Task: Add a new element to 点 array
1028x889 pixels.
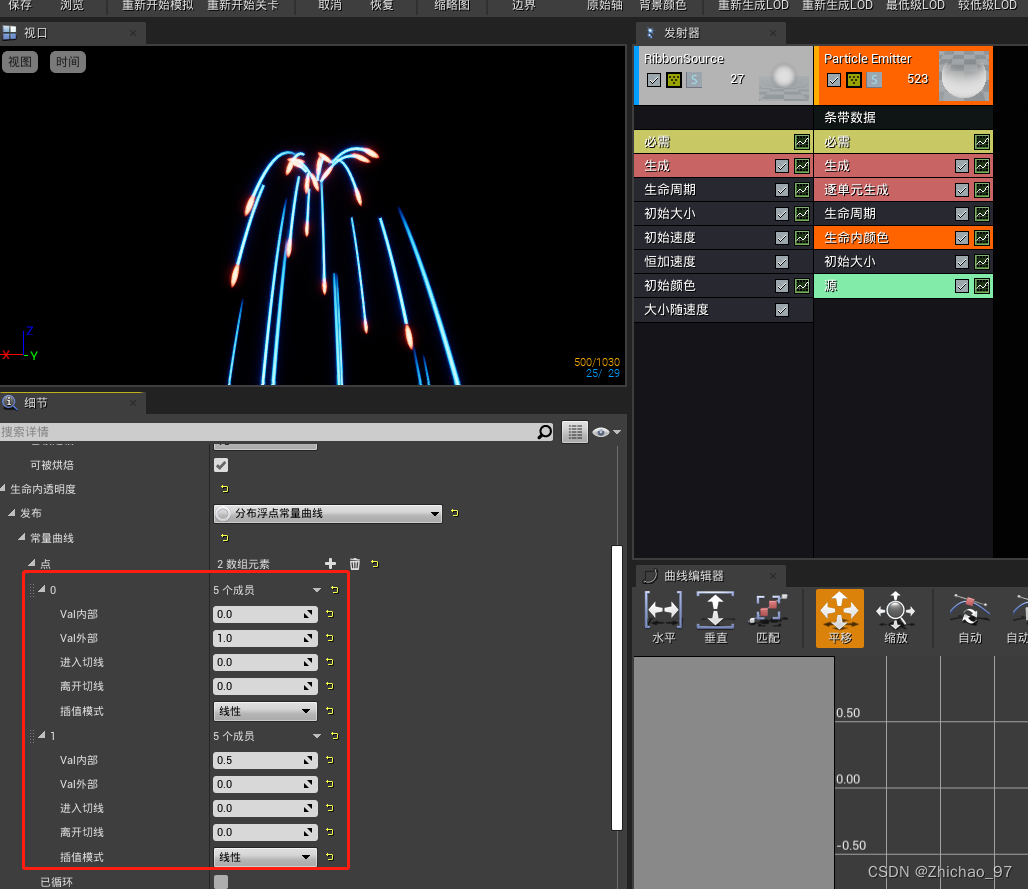Action: pos(330,564)
